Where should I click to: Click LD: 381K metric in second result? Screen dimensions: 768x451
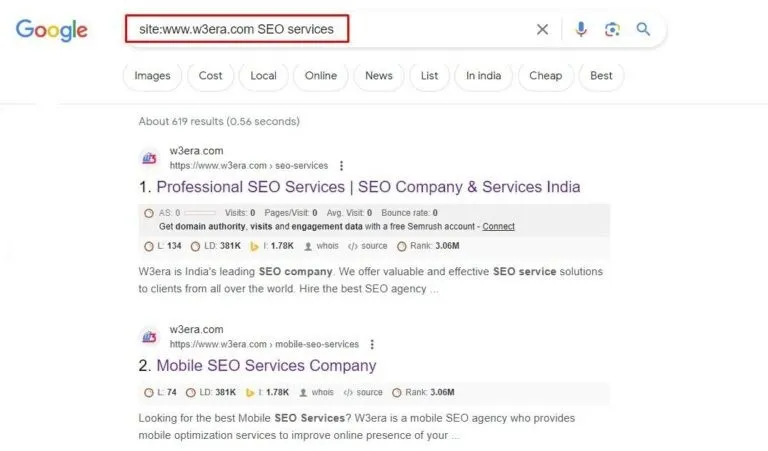click(211, 392)
